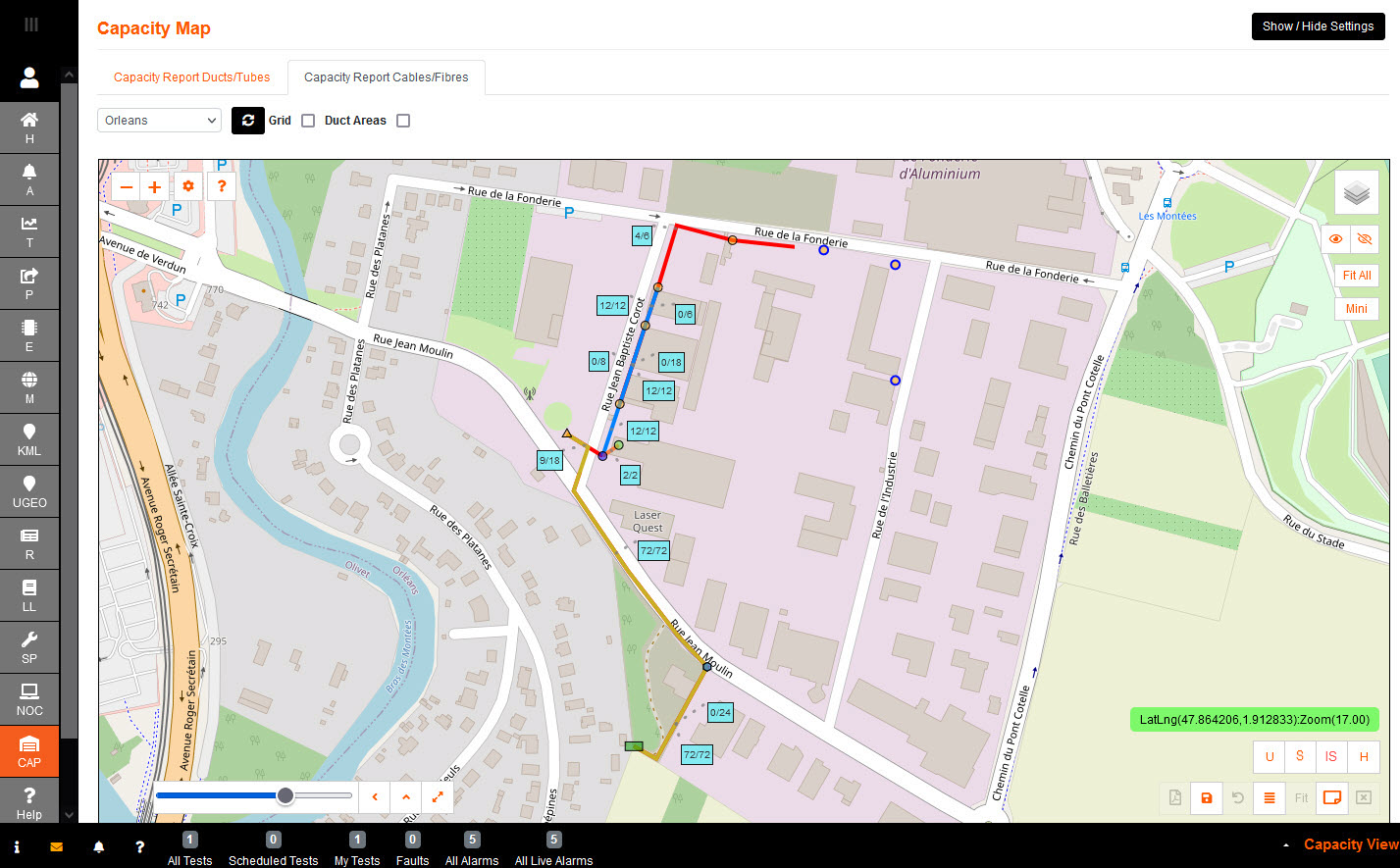Click the orange save disk icon
This screenshot has height=868, width=1400.
pos(1207,798)
